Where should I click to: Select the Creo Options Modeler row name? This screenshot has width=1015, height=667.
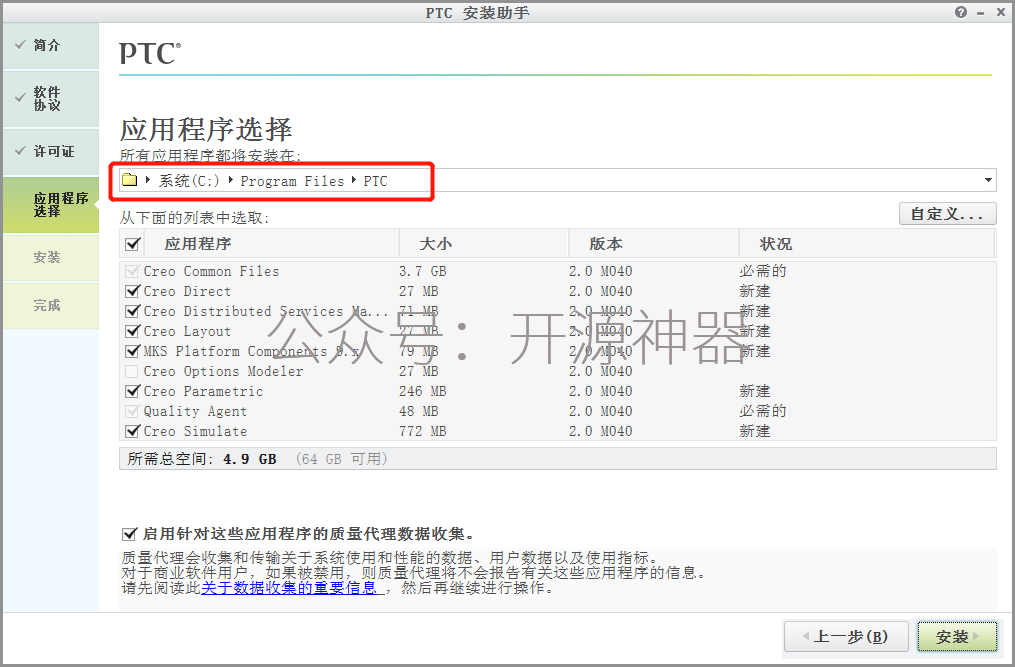tap(223, 372)
